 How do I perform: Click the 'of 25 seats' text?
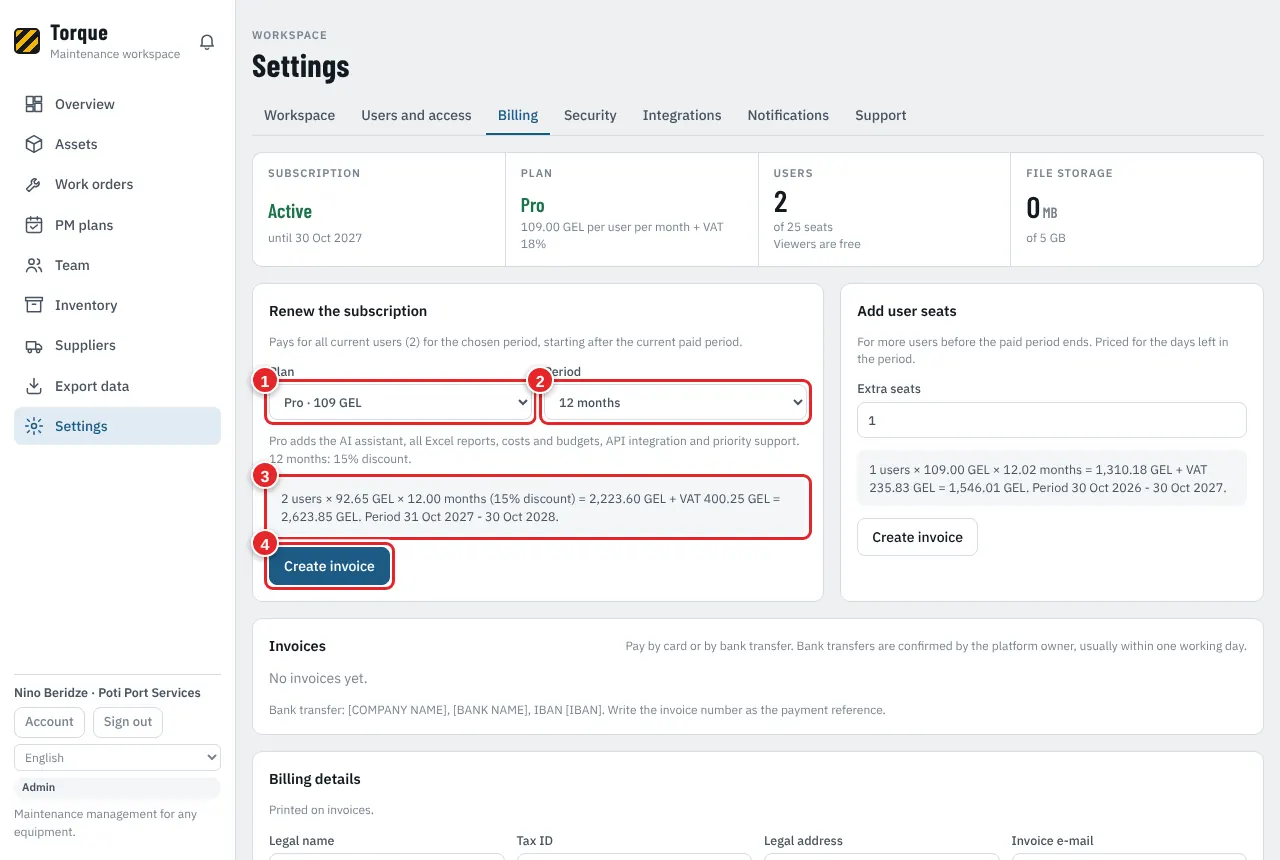coord(803,227)
